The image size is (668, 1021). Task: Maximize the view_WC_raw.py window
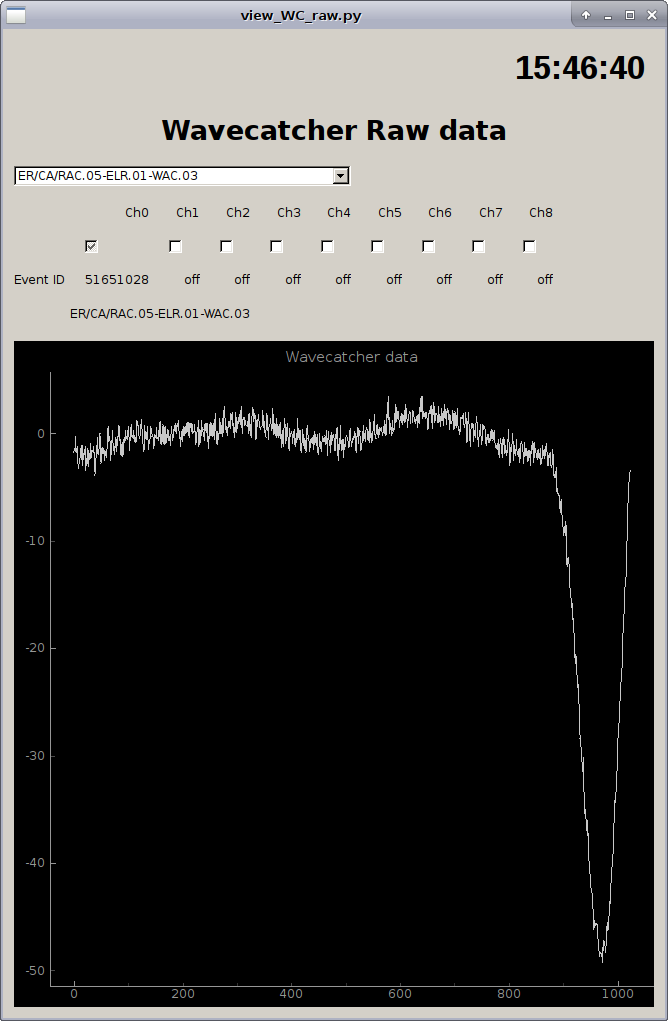(x=630, y=15)
